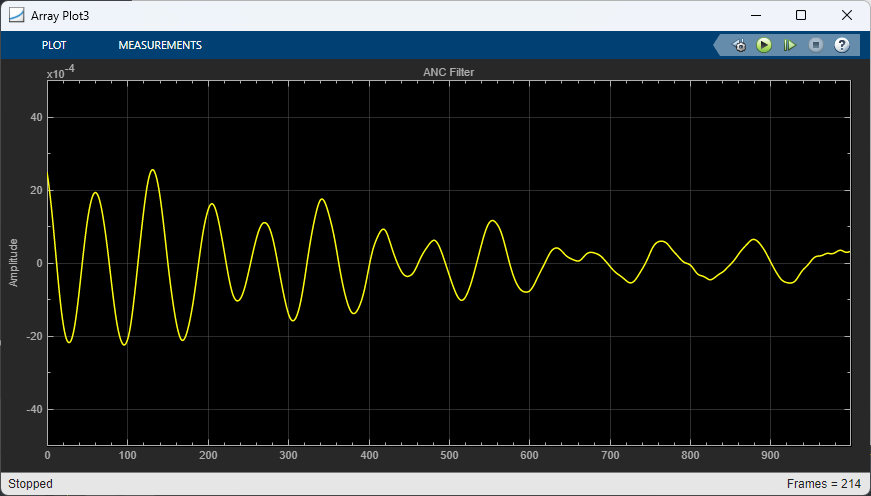
Task: Click the Frames = 214 status indicator
Action: tap(824, 484)
